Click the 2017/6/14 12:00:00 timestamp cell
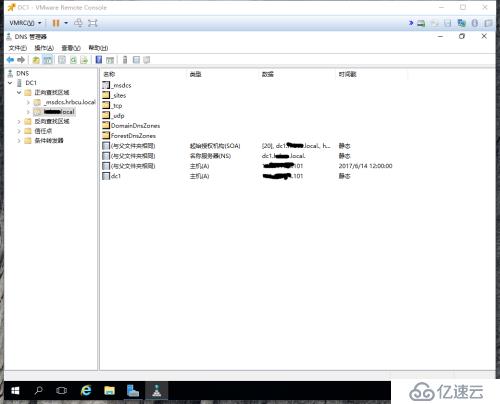Screen dimensions: 500x404 pos(365,166)
